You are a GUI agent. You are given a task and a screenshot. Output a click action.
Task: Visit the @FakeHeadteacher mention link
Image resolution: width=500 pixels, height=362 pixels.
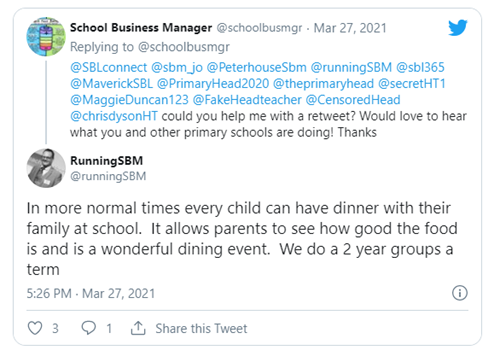[247, 100]
